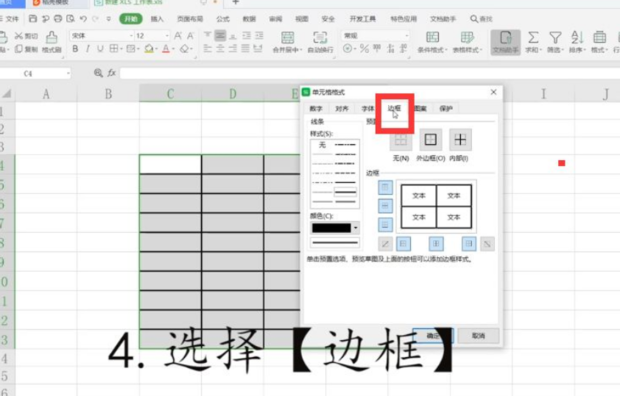This screenshot has width=620, height=396.
Task: Select the None (无) line style
Action: coord(322,145)
